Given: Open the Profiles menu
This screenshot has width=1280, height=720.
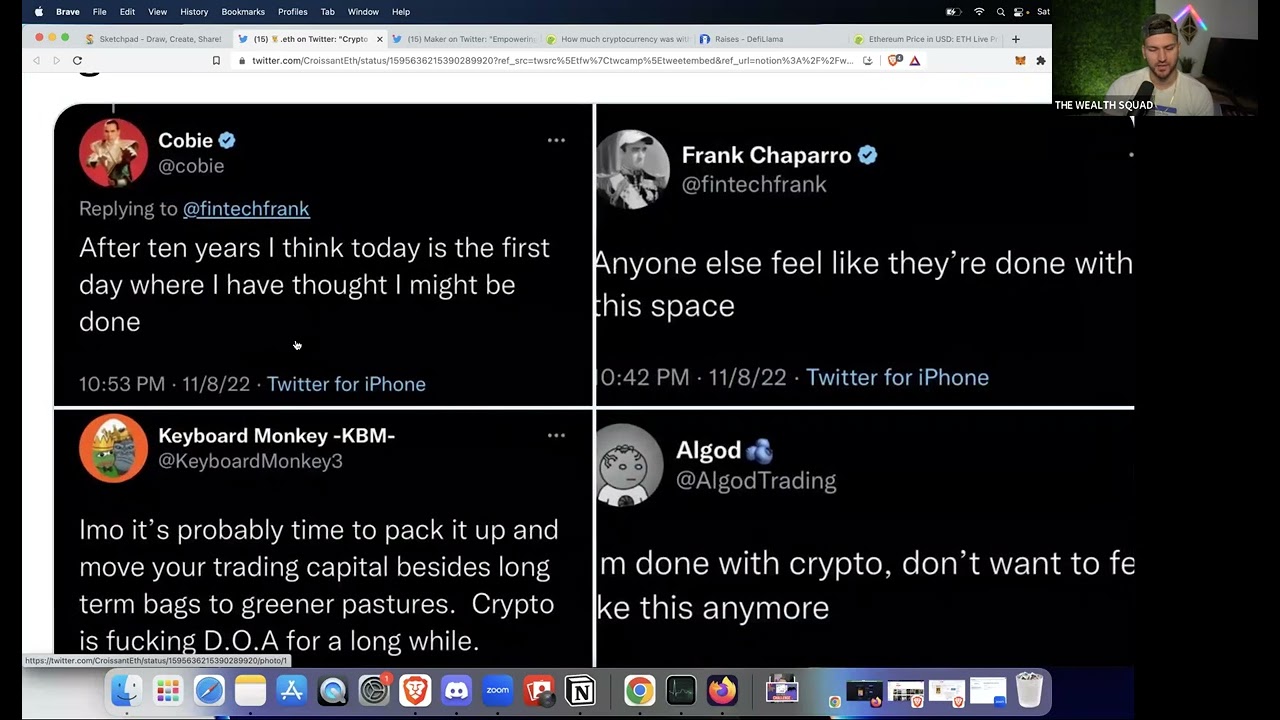Looking at the screenshot, I should pos(292,12).
